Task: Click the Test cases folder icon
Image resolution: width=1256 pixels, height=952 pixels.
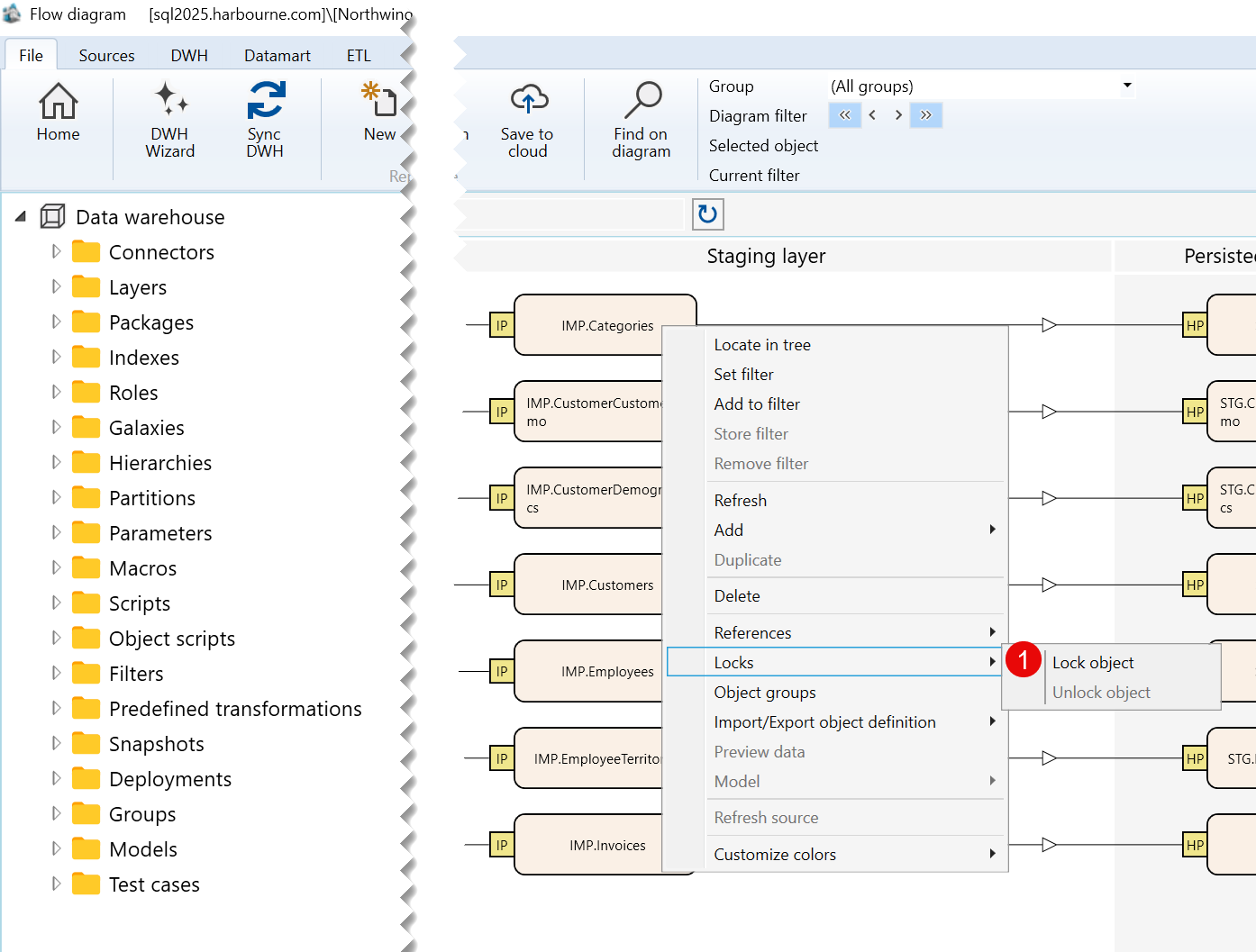Action: pos(86,884)
